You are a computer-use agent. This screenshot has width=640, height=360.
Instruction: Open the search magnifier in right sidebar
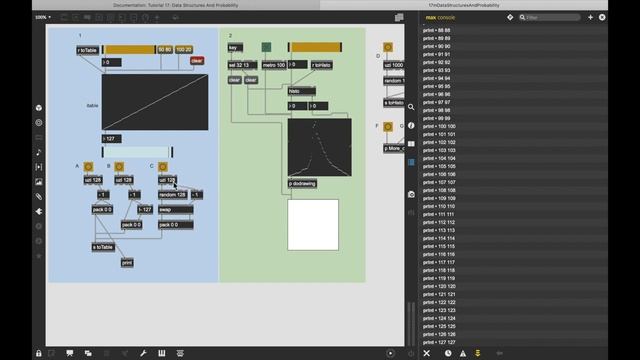click(411, 107)
